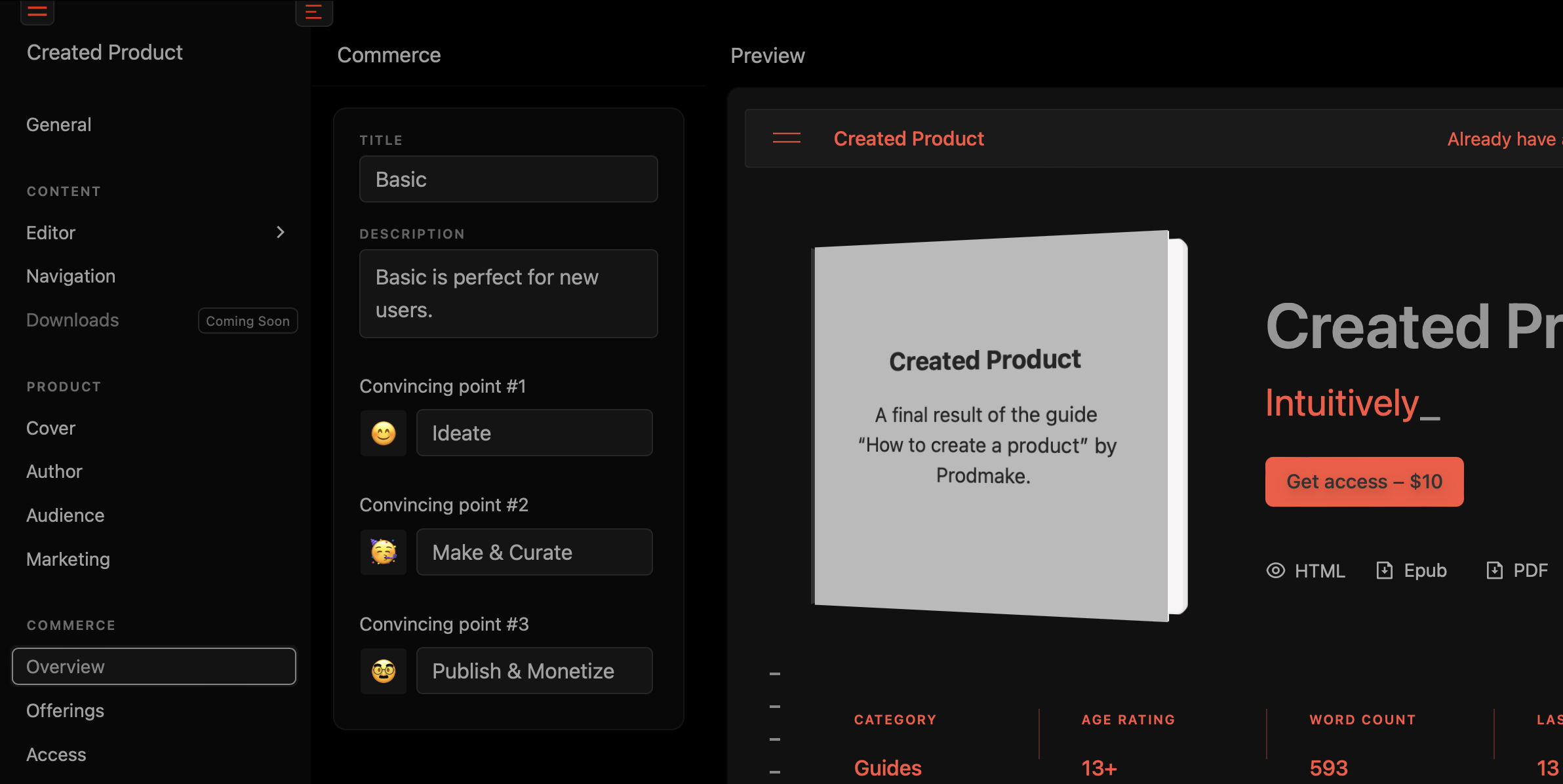Image resolution: width=1563 pixels, height=784 pixels.
Task: Click the Description text area
Action: click(x=508, y=294)
